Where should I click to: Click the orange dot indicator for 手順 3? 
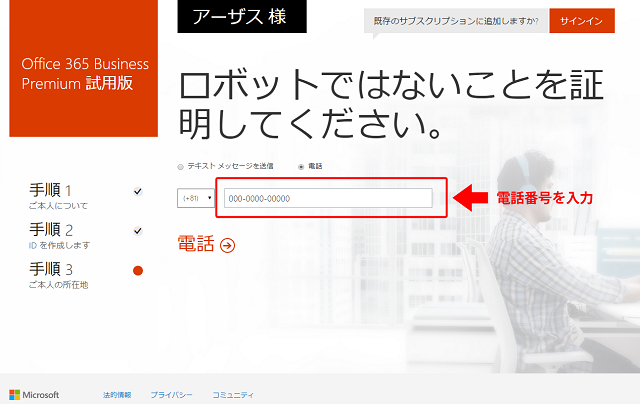pos(138,271)
